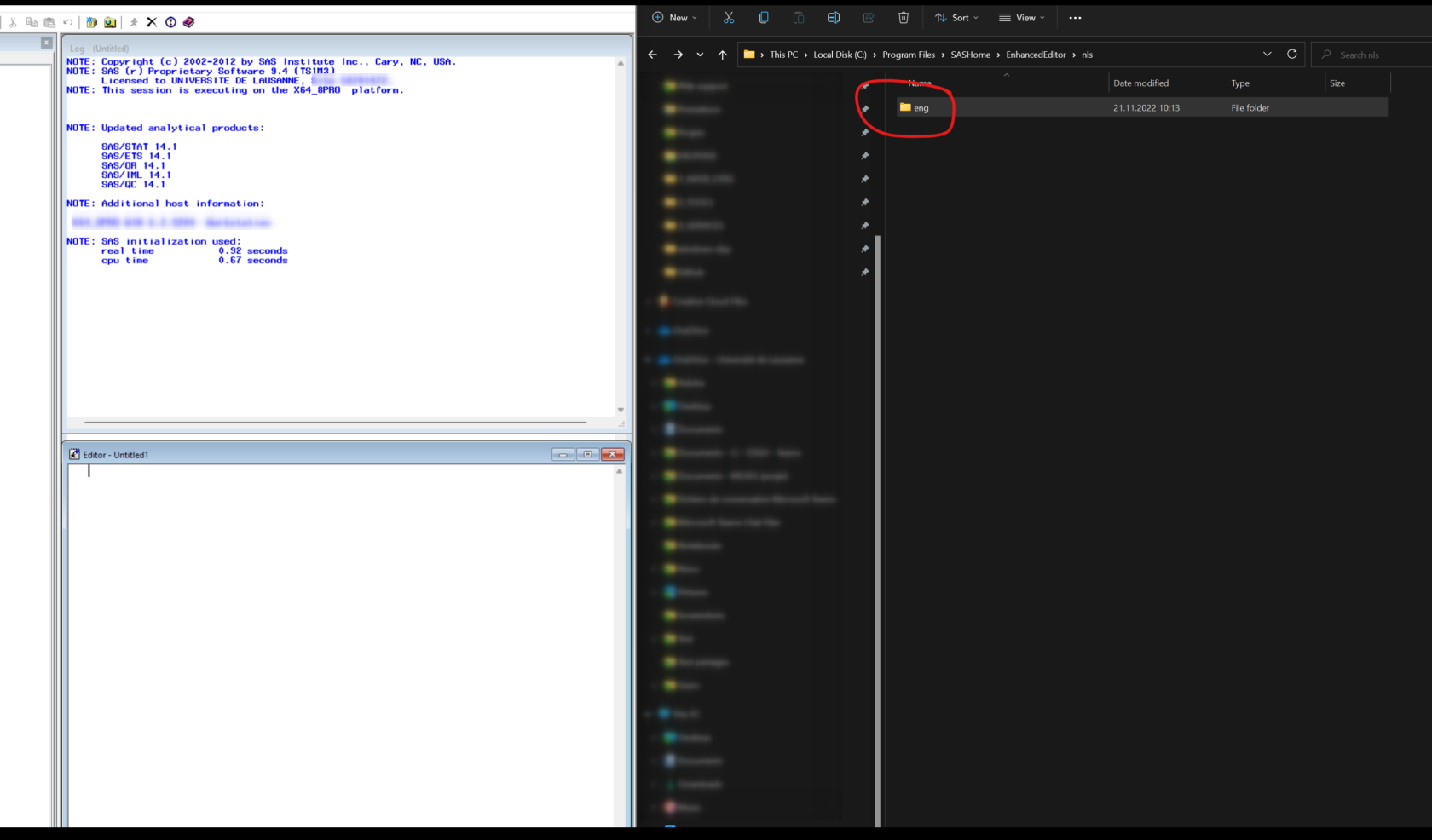Expand the address bar history dropdown
Screen dimensions: 1432x840
tap(1267, 55)
